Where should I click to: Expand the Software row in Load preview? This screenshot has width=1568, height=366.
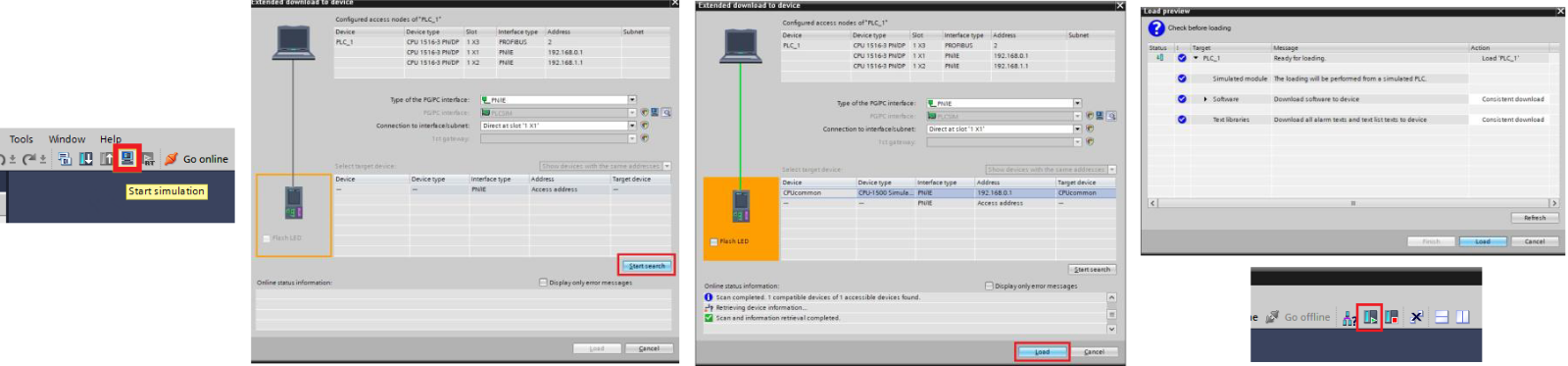[1205, 99]
